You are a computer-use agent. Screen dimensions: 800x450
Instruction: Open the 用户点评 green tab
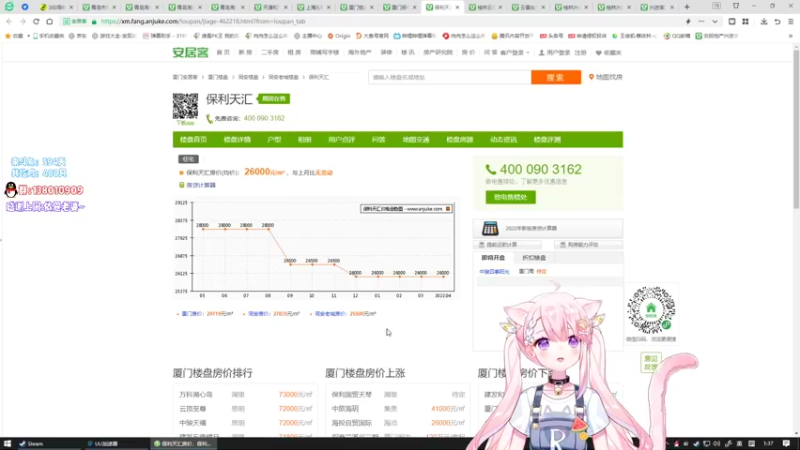pyautogui.click(x=341, y=139)
